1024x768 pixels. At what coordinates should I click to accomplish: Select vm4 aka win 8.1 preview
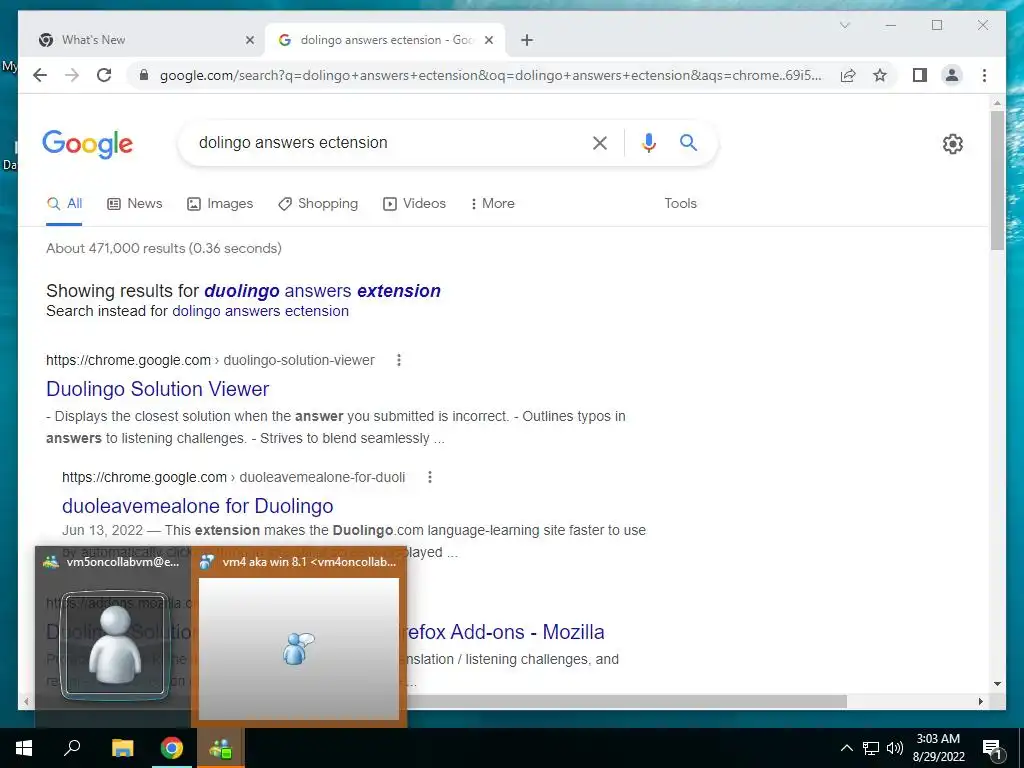pyautogui.click(x=299, y=636)
